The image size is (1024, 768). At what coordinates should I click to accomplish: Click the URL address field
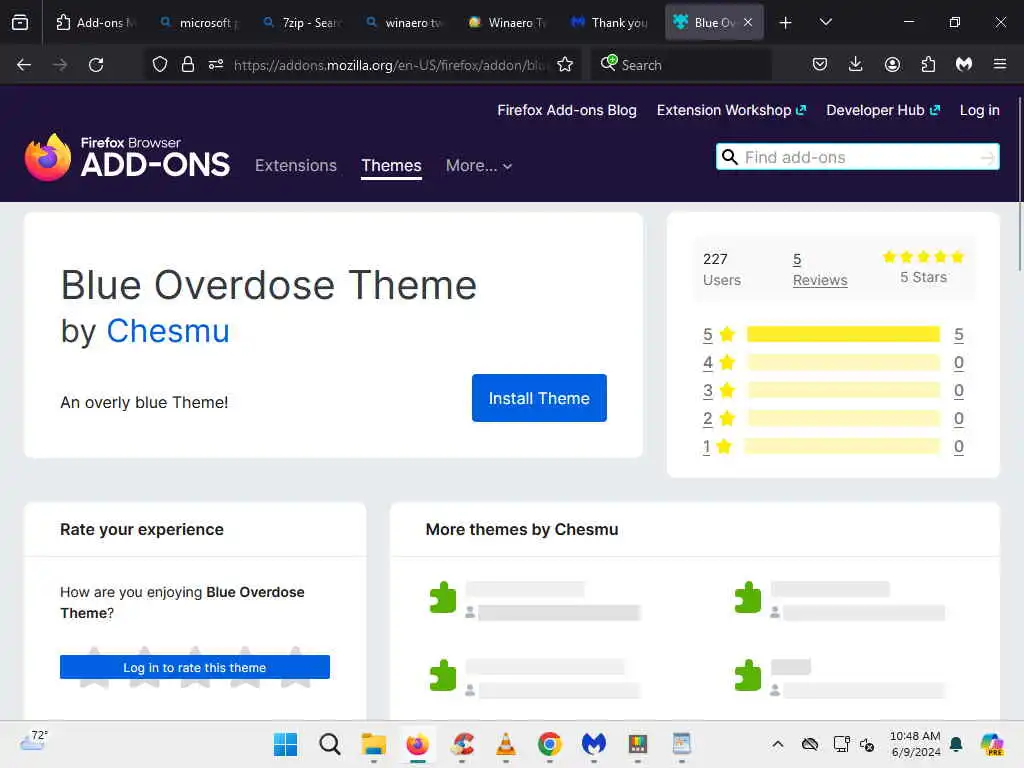[389, 65]
